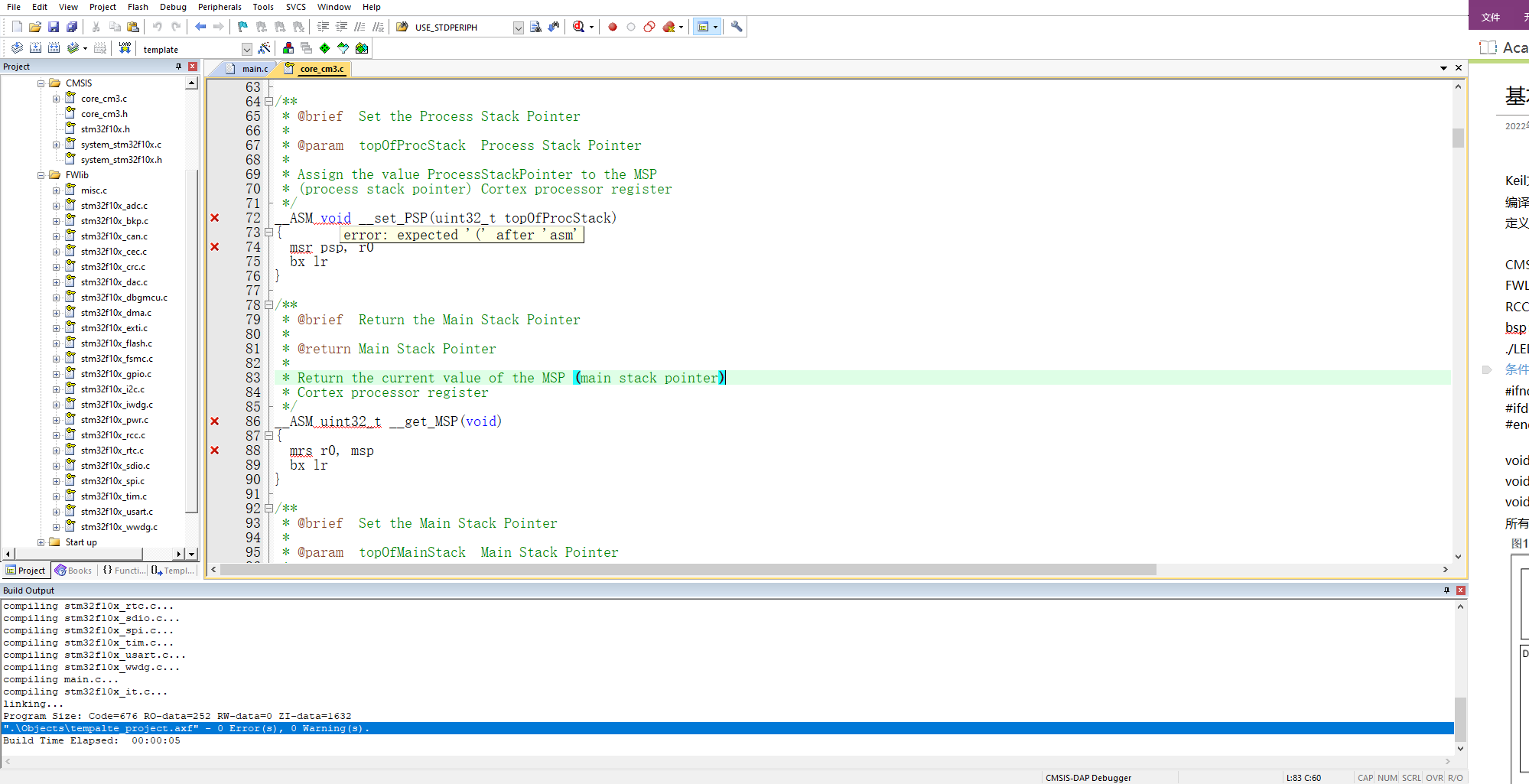1529x784 pixels.
Task: Rebuild all target files with the Rebuild icon
Action: point(54,48)
